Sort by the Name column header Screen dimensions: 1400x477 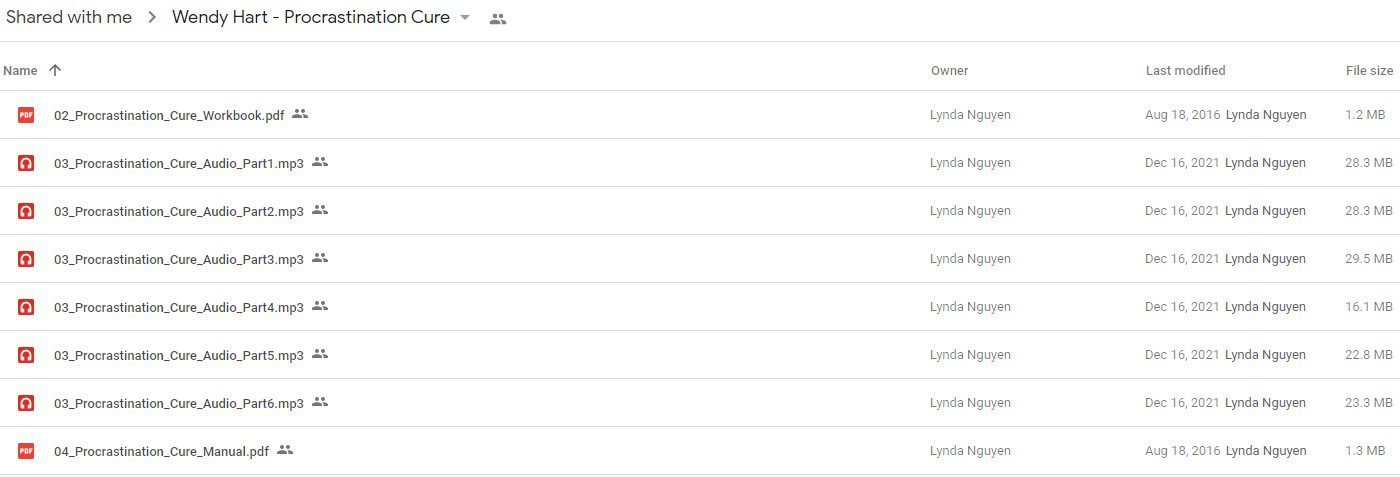(x=20, y=71)
